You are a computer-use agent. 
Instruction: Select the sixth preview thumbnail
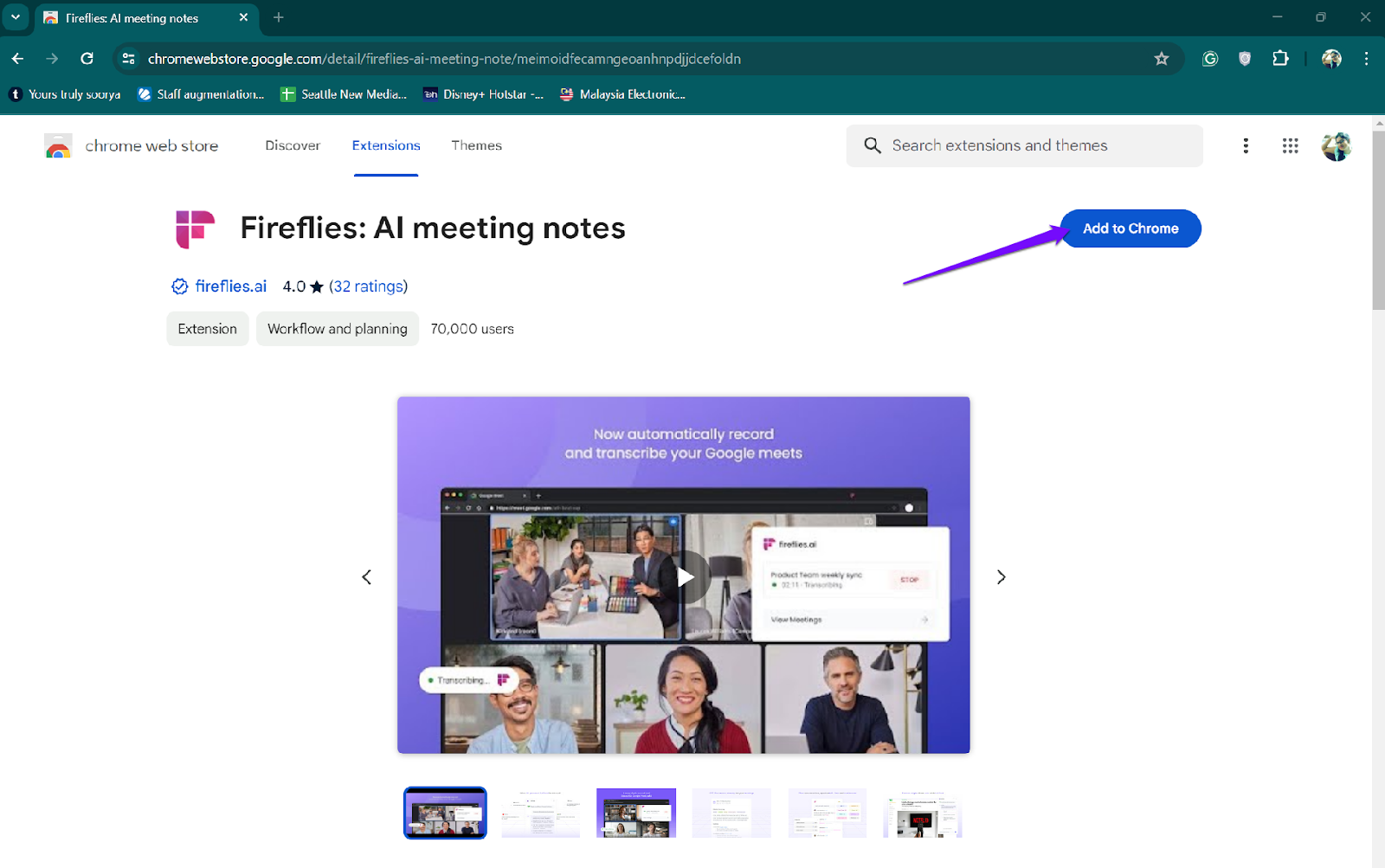(923, 813)
